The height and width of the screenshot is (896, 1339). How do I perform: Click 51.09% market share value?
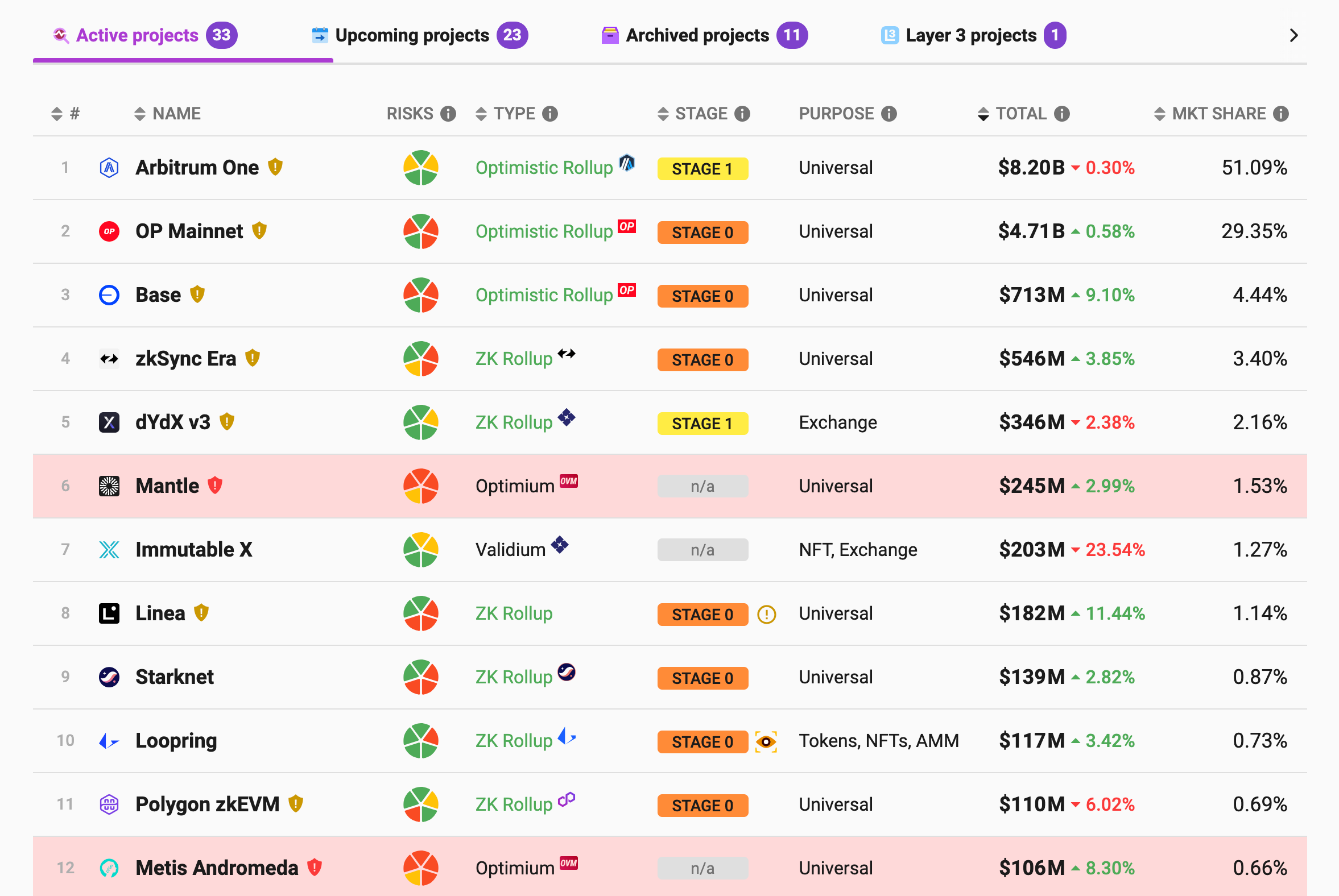pos(1254,167)
